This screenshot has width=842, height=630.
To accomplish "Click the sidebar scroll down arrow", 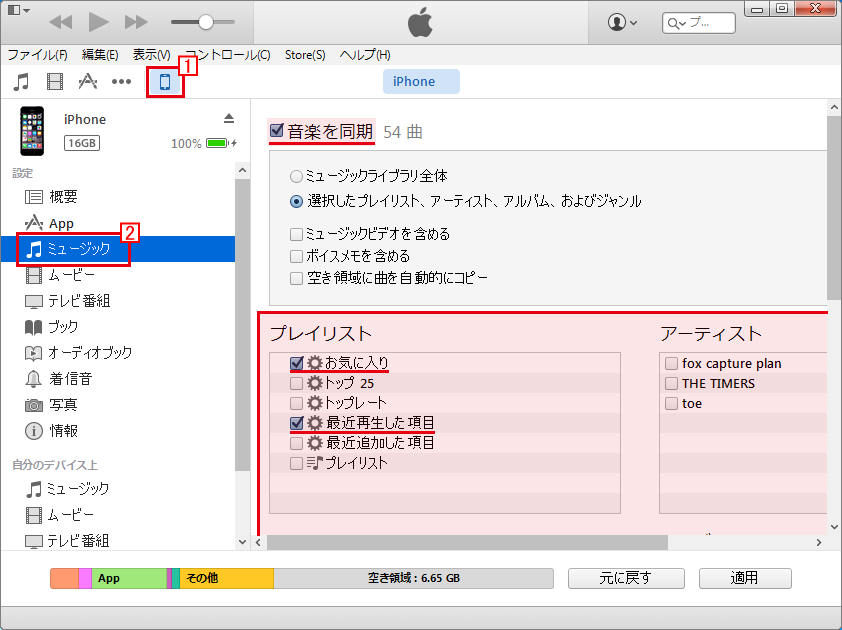I will pos(242,542).
